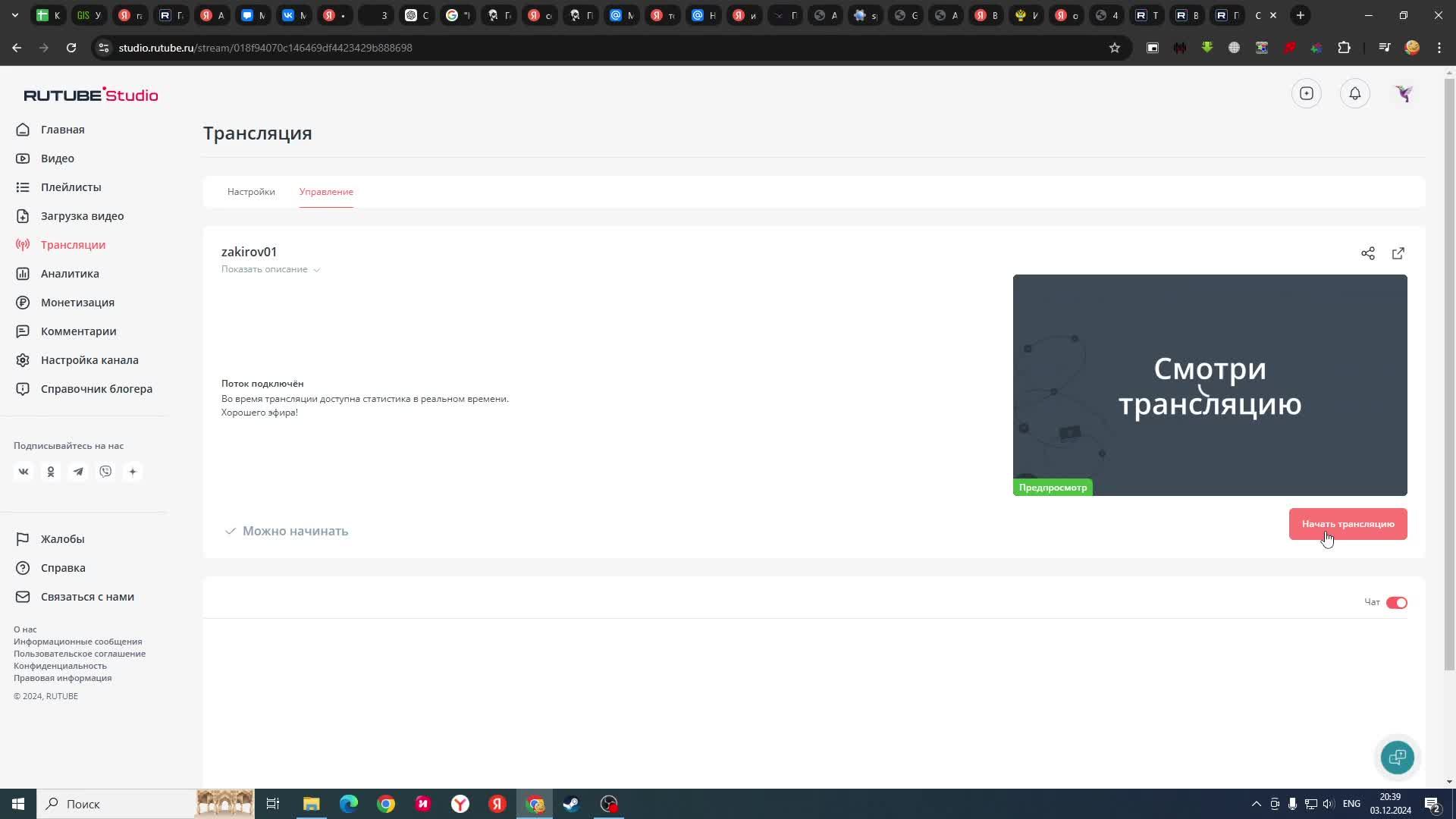The height and width of the screenshot is (819, 1456).
Task: Open stream in new window icon
Action: [x=1398, y=253]
